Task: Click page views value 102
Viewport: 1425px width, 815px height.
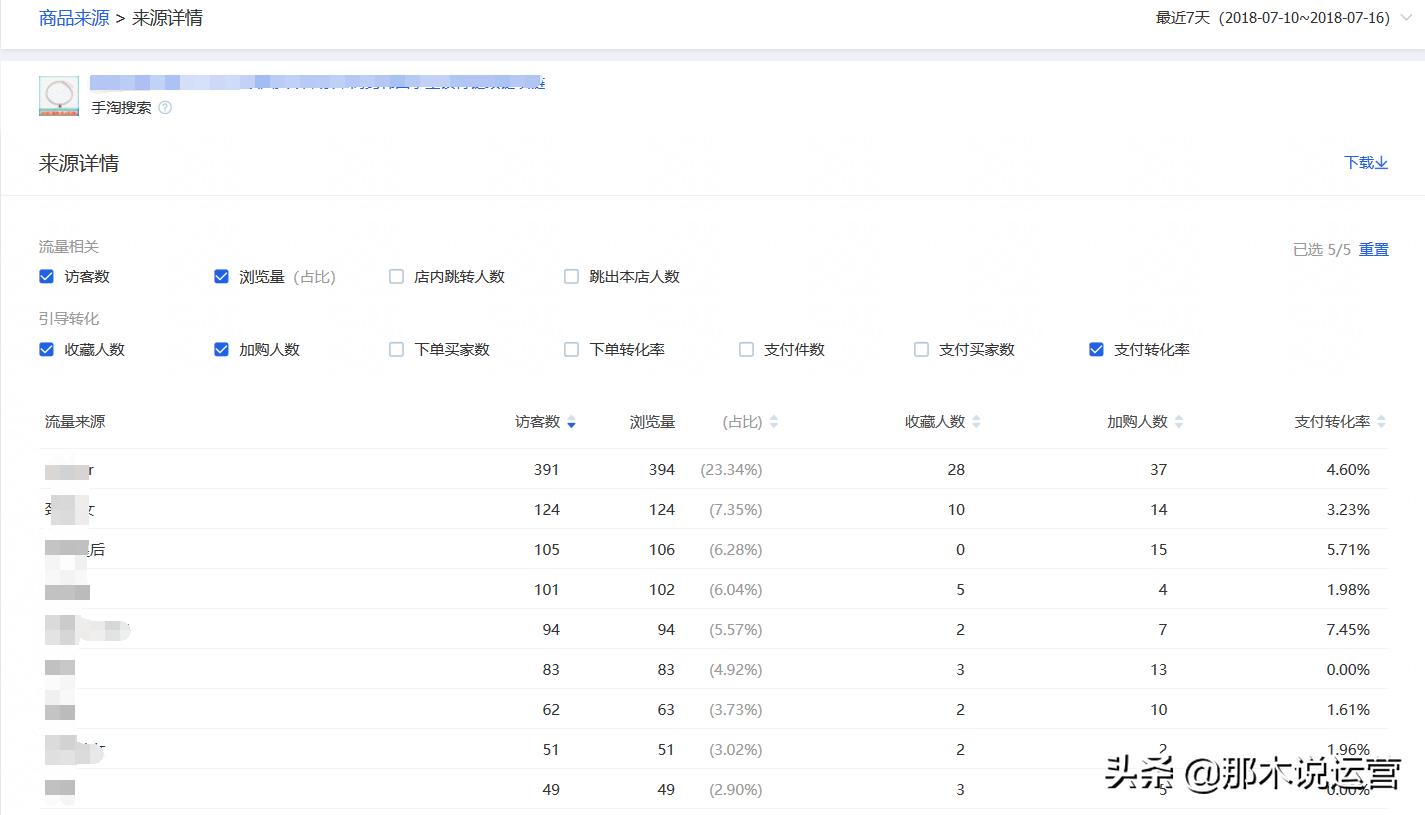Action: [662, 590]
